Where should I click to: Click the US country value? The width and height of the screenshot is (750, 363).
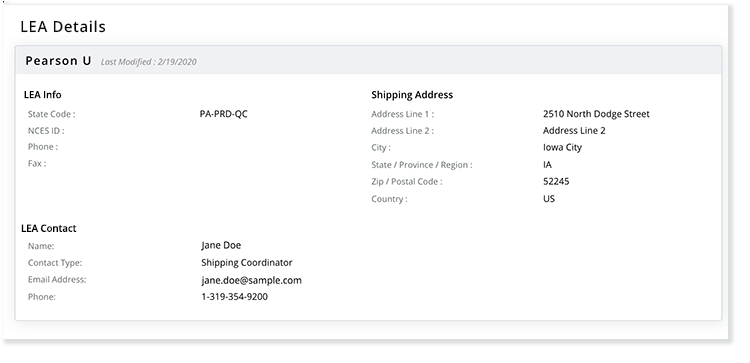[x=549, y=198]
